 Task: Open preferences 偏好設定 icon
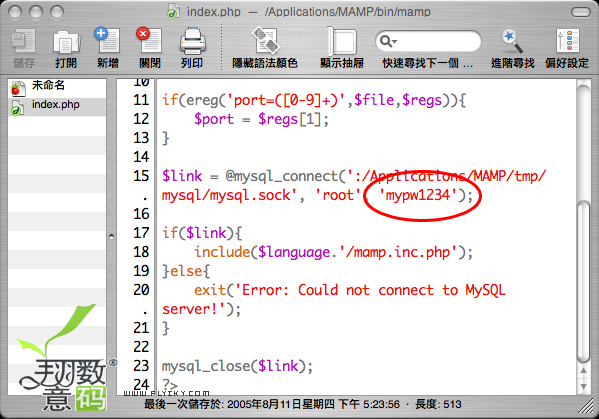tap(567, 40)
